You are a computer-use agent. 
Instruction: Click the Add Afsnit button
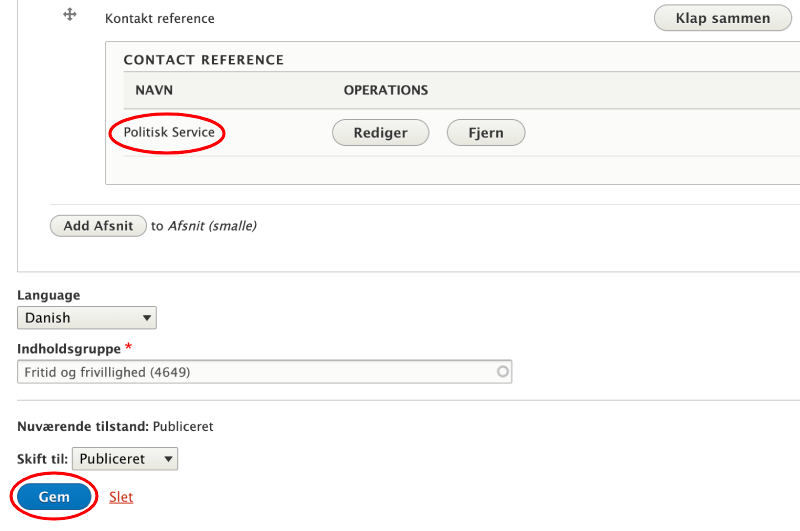pyautogui.click(x=98, y=226)
